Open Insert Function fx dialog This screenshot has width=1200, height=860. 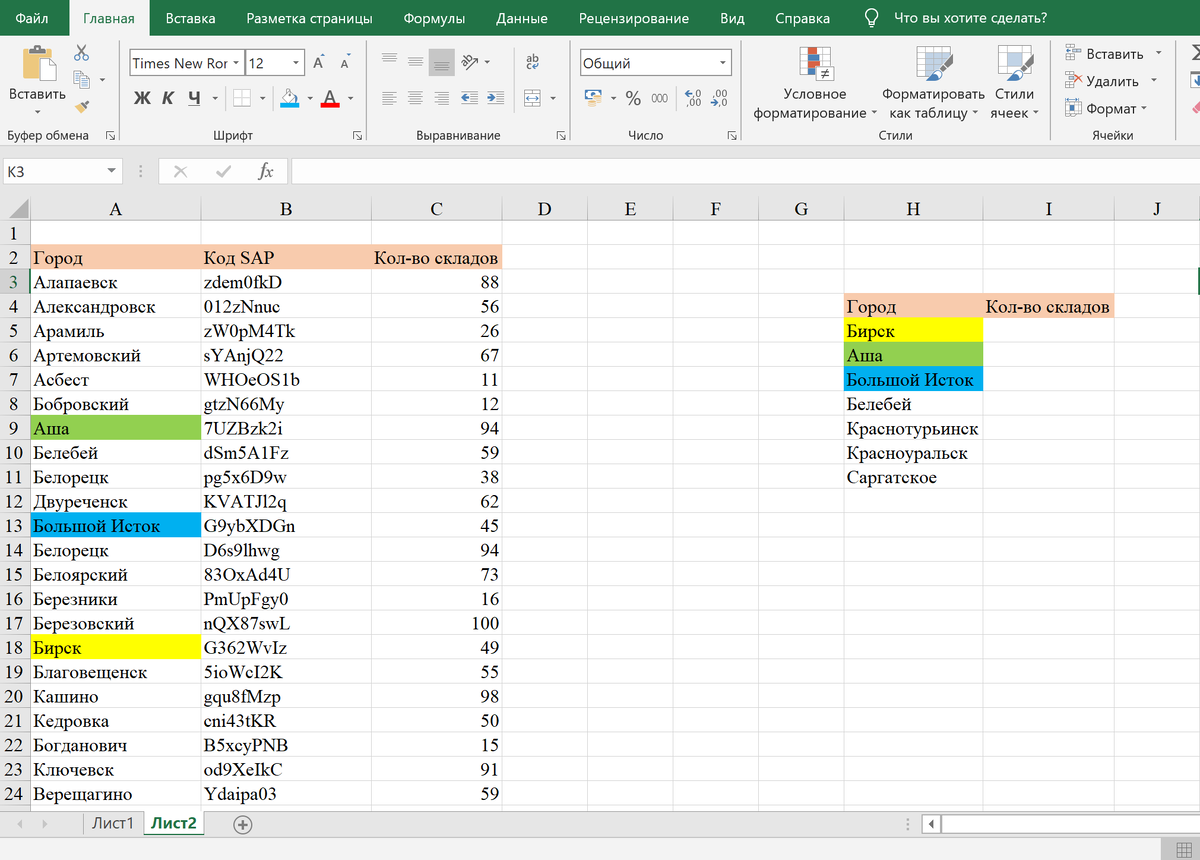(x=265, y=172)
